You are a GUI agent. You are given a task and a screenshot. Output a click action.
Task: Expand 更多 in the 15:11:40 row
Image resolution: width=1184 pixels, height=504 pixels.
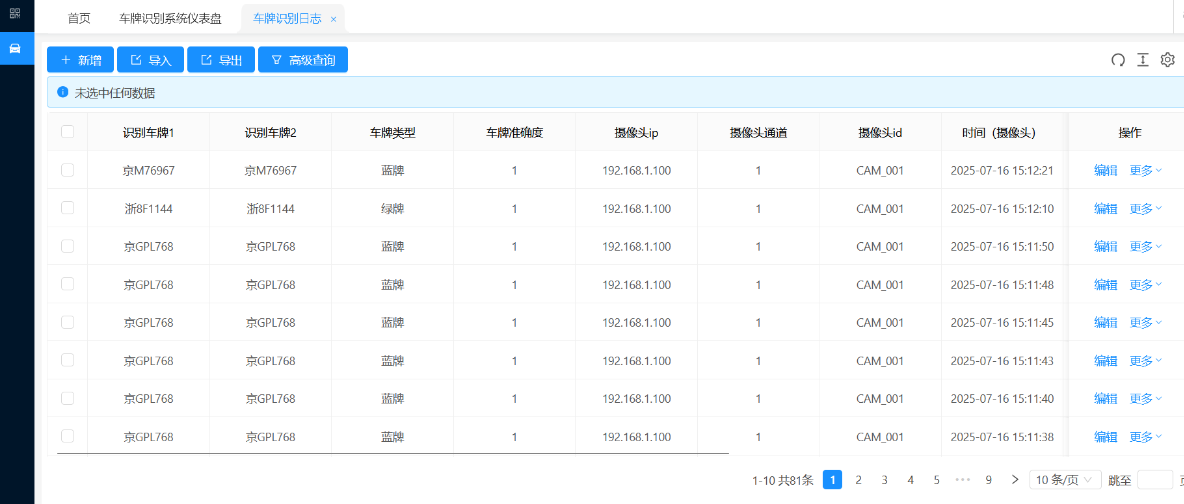pyautogui.click(x=1145, y=399)
